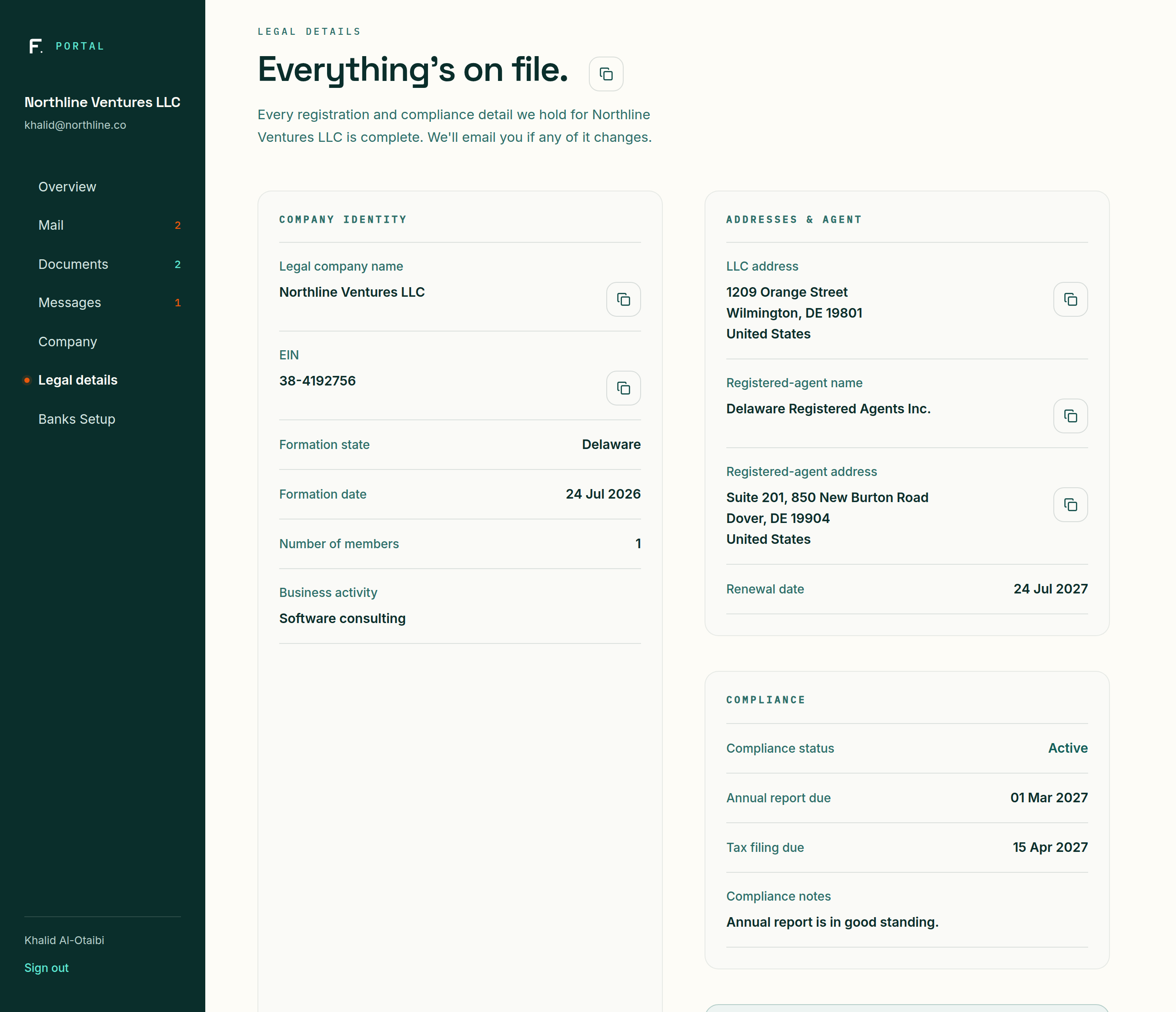Screen dimensions: 1176x1012
Task: Copy the LLC address
Action: point(1070,299)
